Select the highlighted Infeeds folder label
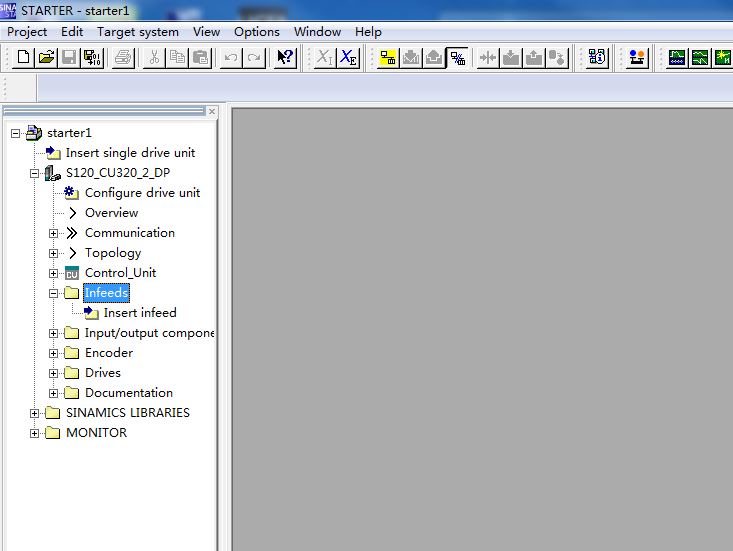The width and height of the screenshot is (733, 551). (x=107, y=293)
